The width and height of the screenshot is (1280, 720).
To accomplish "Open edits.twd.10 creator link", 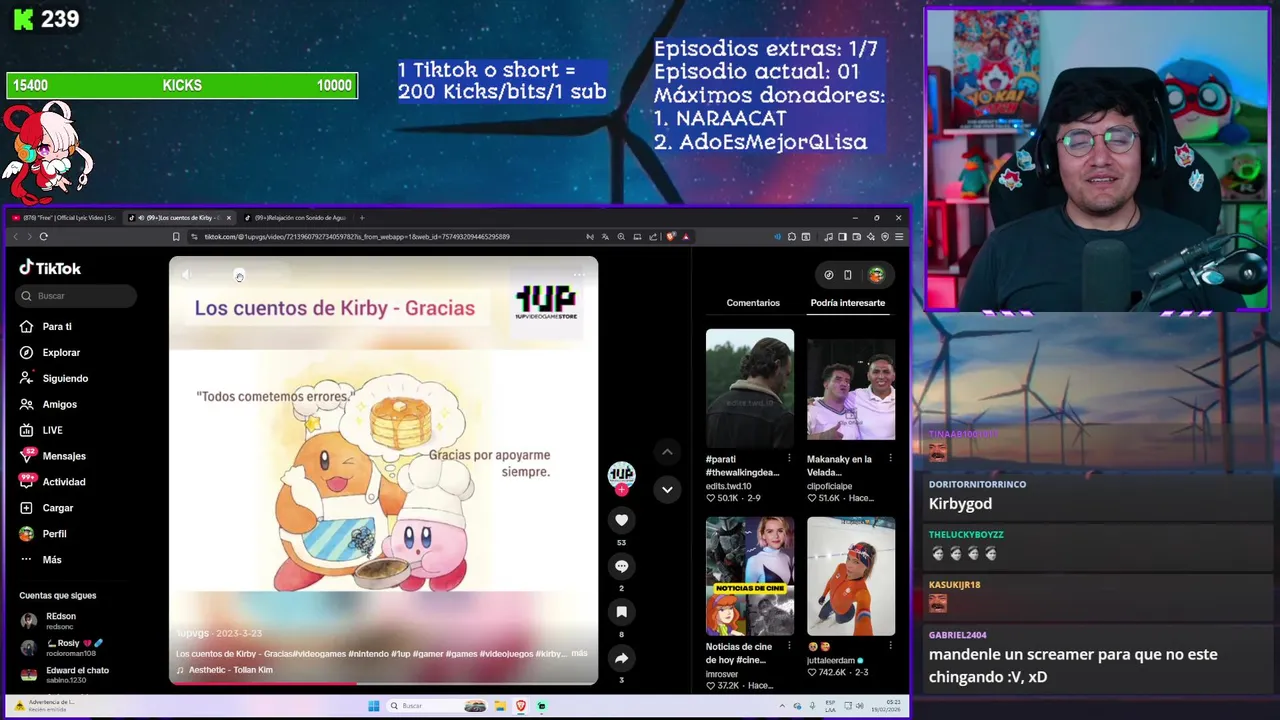I will [x=728, y=486].
